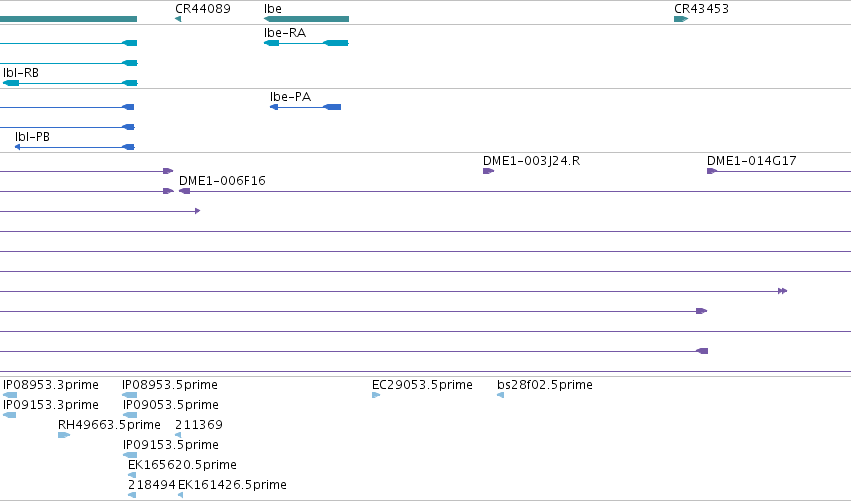Click the EK161426.5prime EST arrow
The height and width of the screenshot is (501, 851).
181,495
